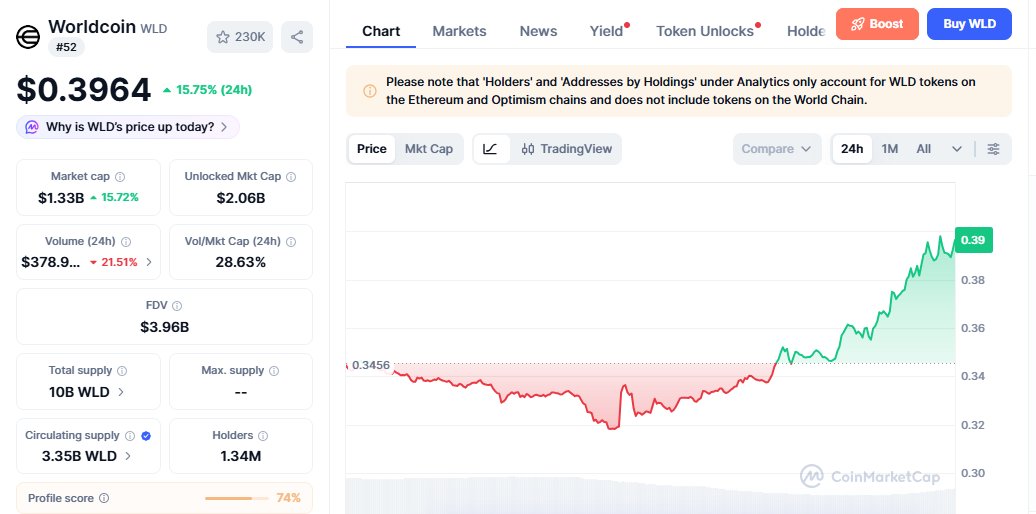Open Vol/Mkt Cap (24h) info icon
The width and height of the screenshot is (1036, 514).
(x=291, y=242)
